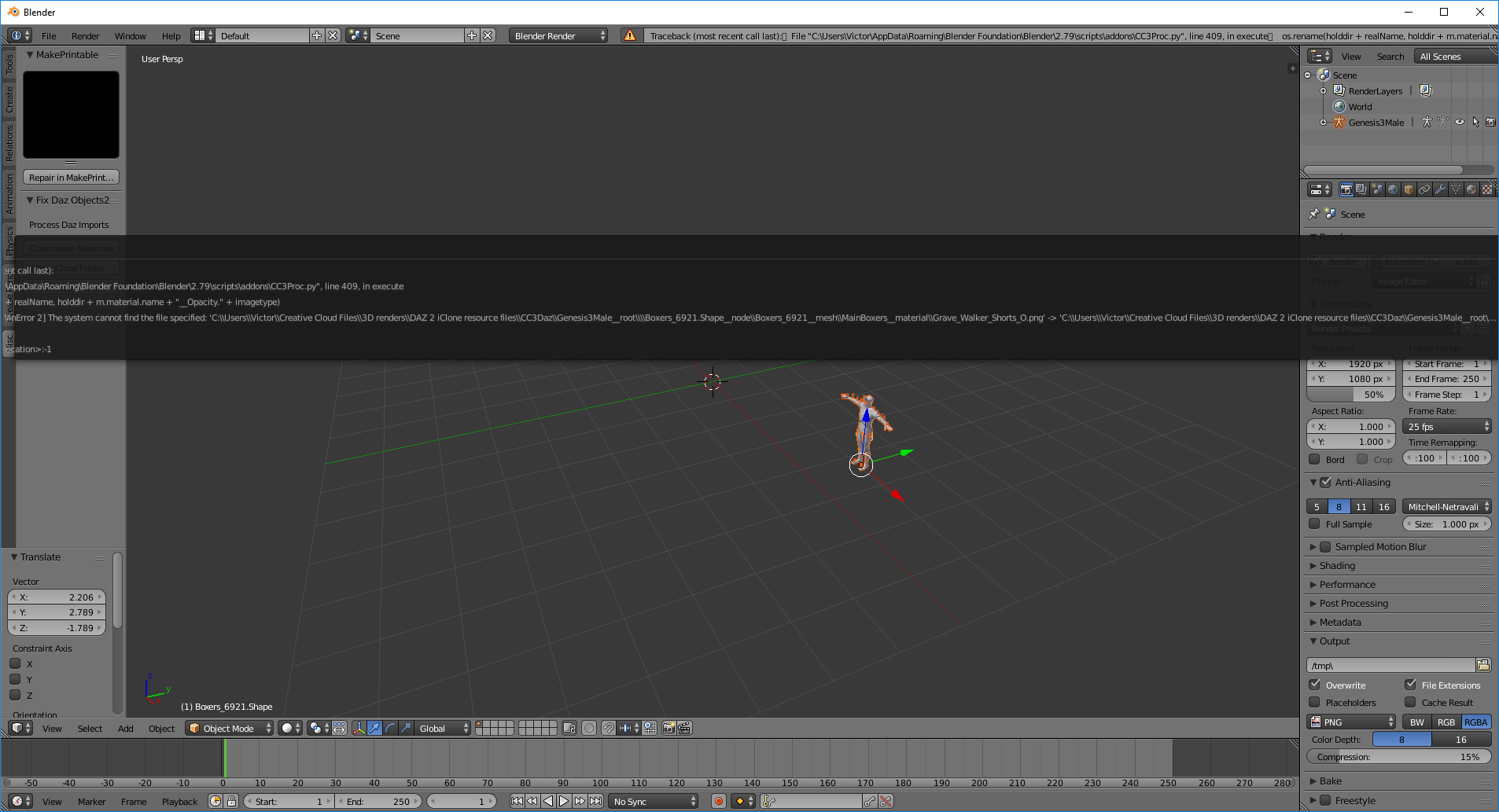
Task: Open the Texture properties tab (checker icon)
Action: [1487, 189]
